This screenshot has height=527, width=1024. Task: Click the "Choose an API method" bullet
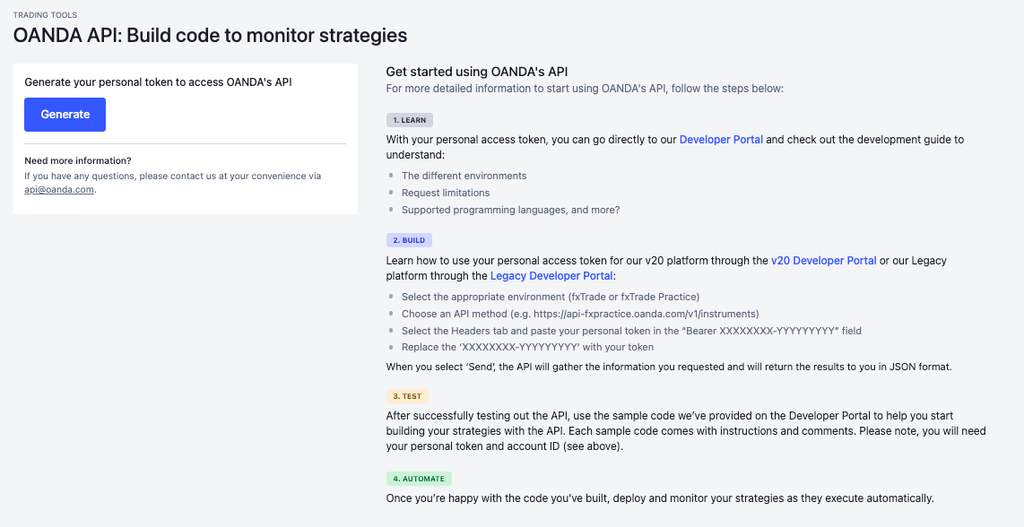(x=580, y=314)
